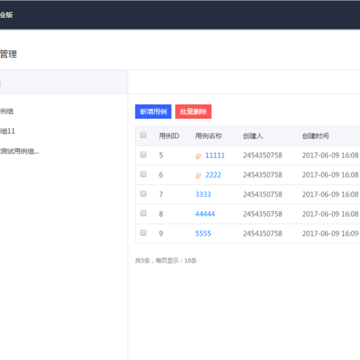Click the creation time in the 2222 row
This screenshot has width=360, height=360.
[330, 175]
